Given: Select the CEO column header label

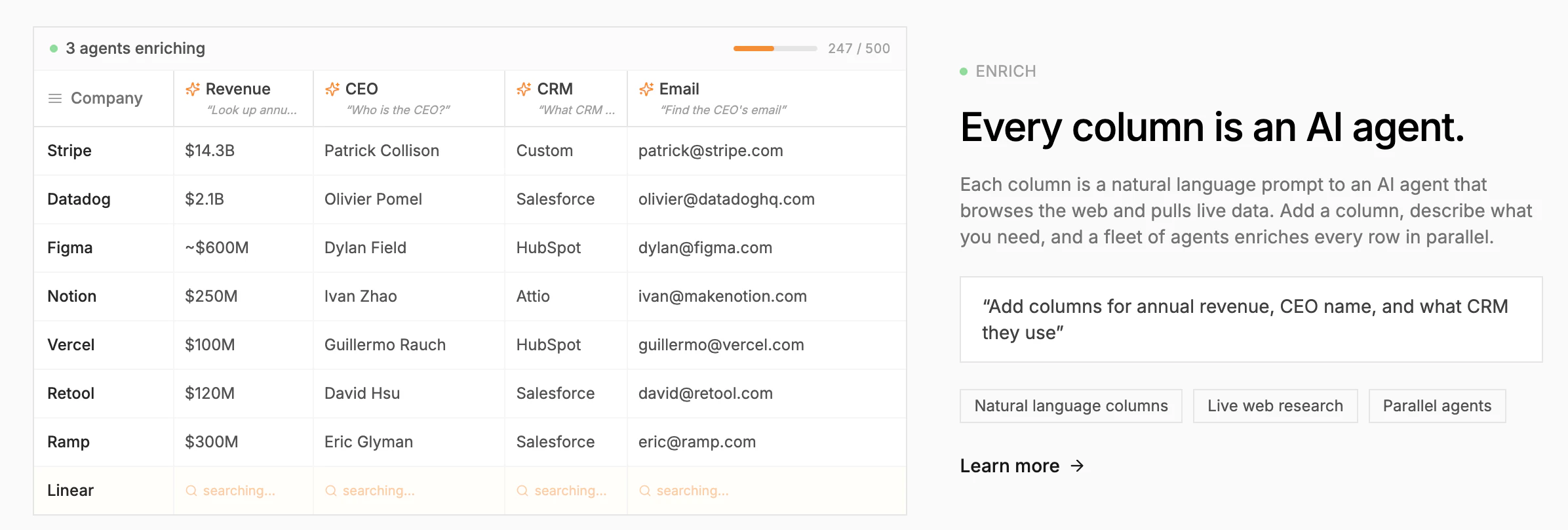Looking at the screenshot, I should (x=361, y=89).
